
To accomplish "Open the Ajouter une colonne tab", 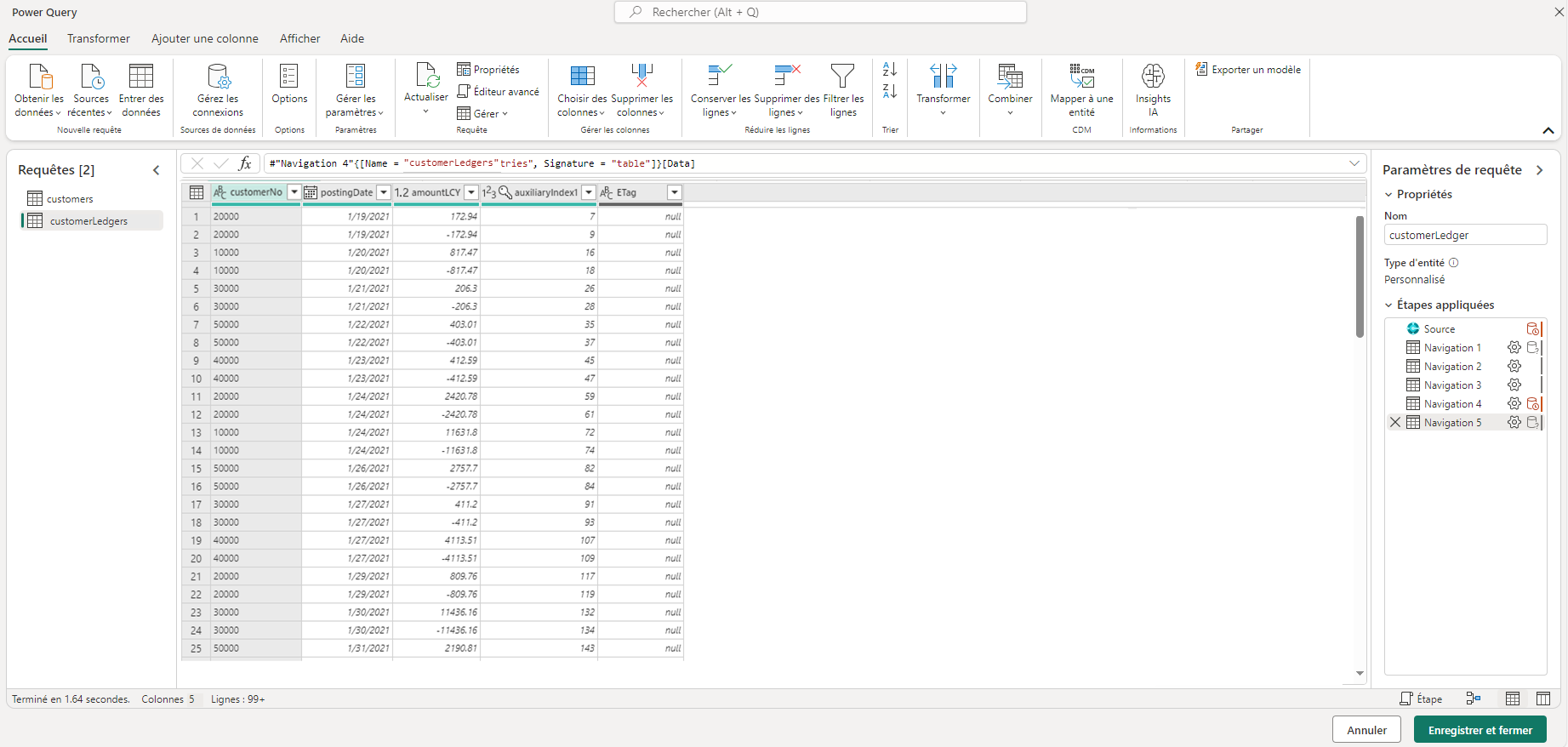I will click(205, 38).
